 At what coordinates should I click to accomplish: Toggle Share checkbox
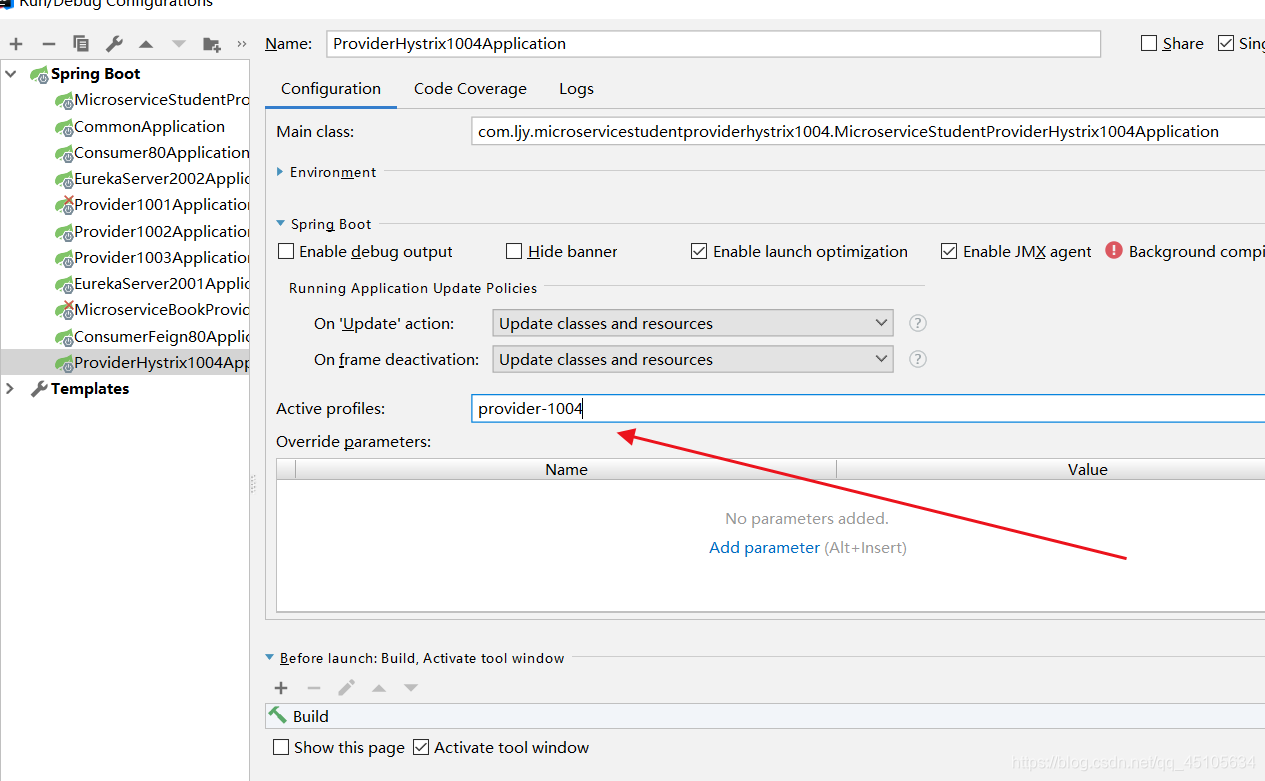pos(1149,43)
